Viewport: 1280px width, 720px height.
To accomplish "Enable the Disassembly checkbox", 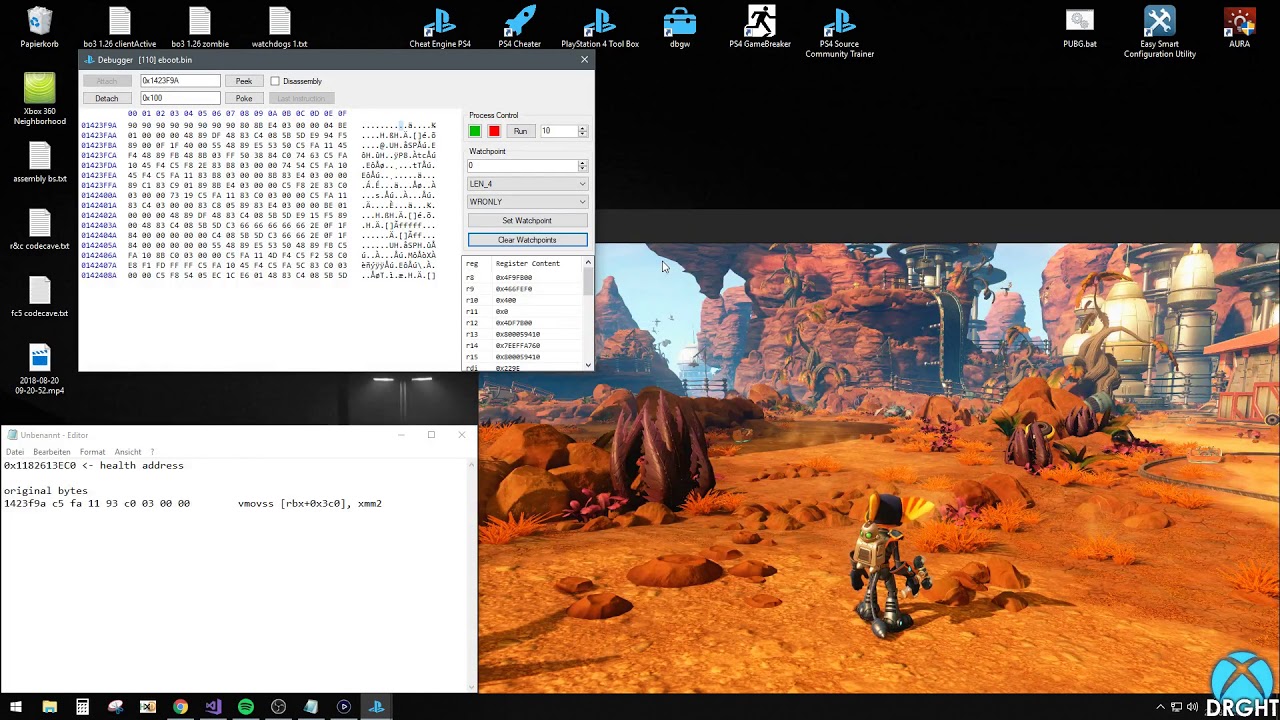I will click(x=275, y=81).
